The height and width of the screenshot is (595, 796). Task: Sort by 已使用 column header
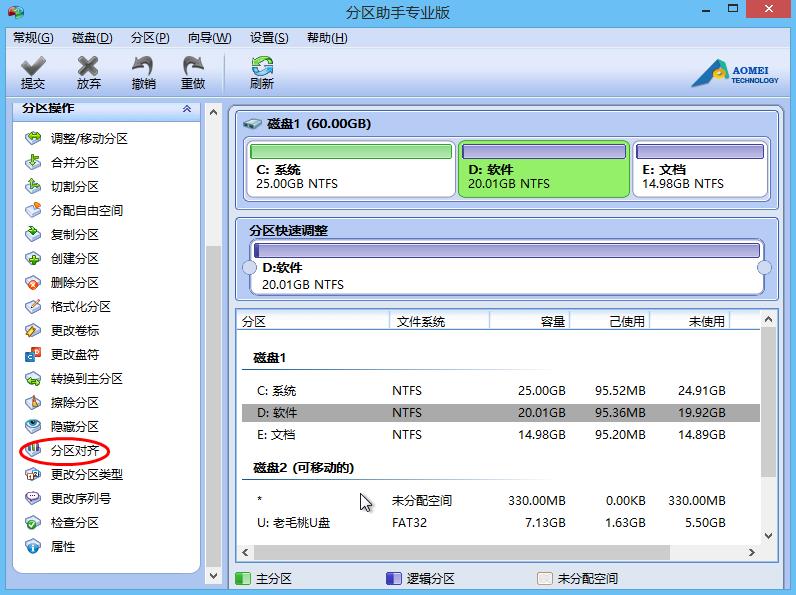point(610,321)
